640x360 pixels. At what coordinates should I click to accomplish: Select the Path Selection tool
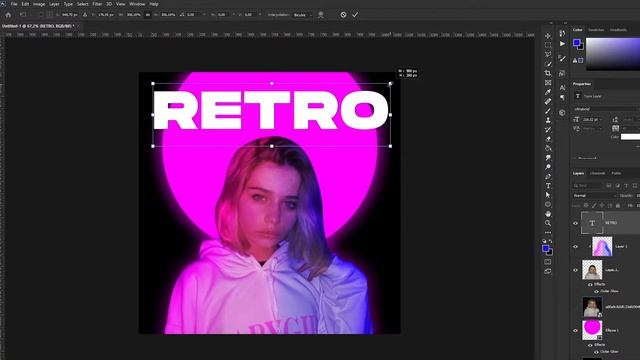(548, 195)
